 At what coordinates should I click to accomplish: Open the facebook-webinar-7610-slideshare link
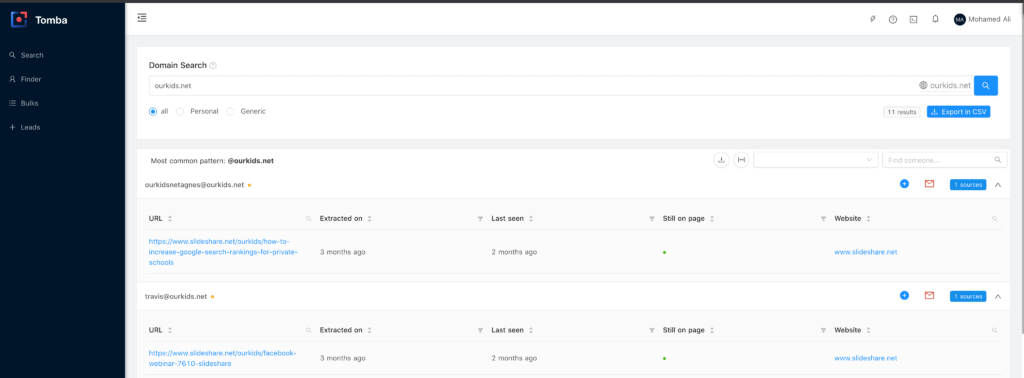click(x=222, y=358)
